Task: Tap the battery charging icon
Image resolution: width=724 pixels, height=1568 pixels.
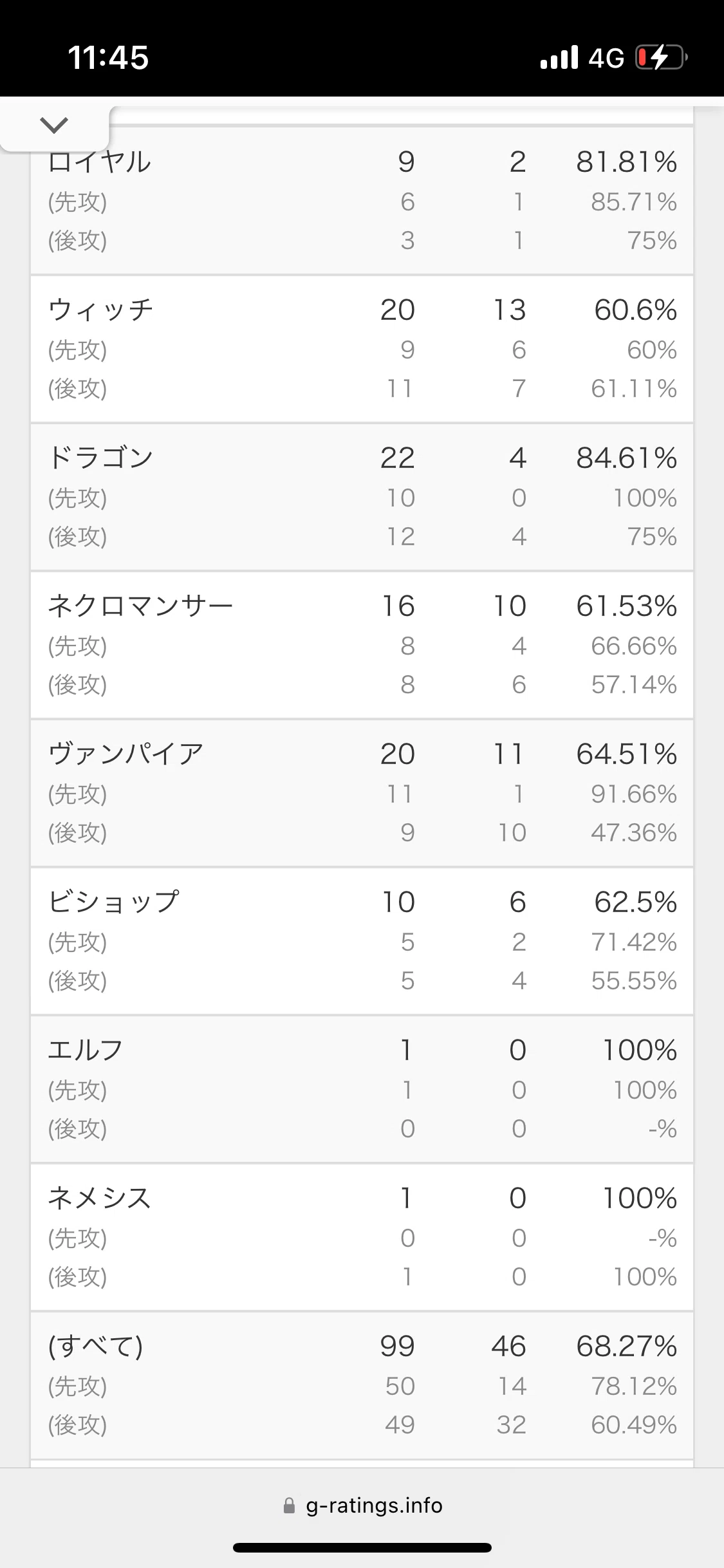Action: [662, 57]
